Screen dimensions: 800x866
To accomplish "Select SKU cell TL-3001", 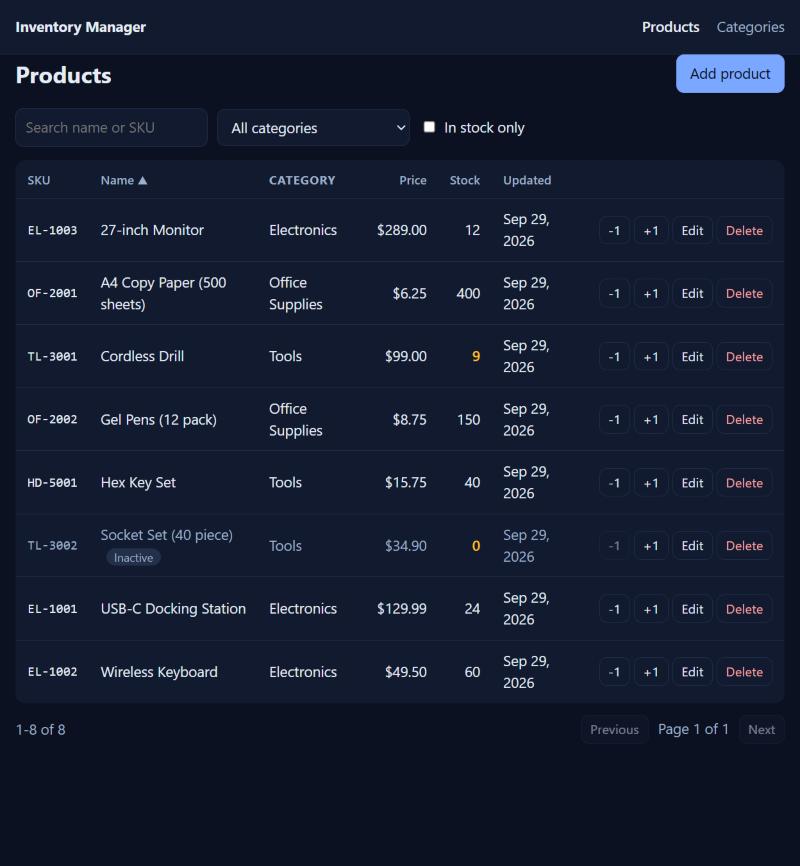I will 52,357.
